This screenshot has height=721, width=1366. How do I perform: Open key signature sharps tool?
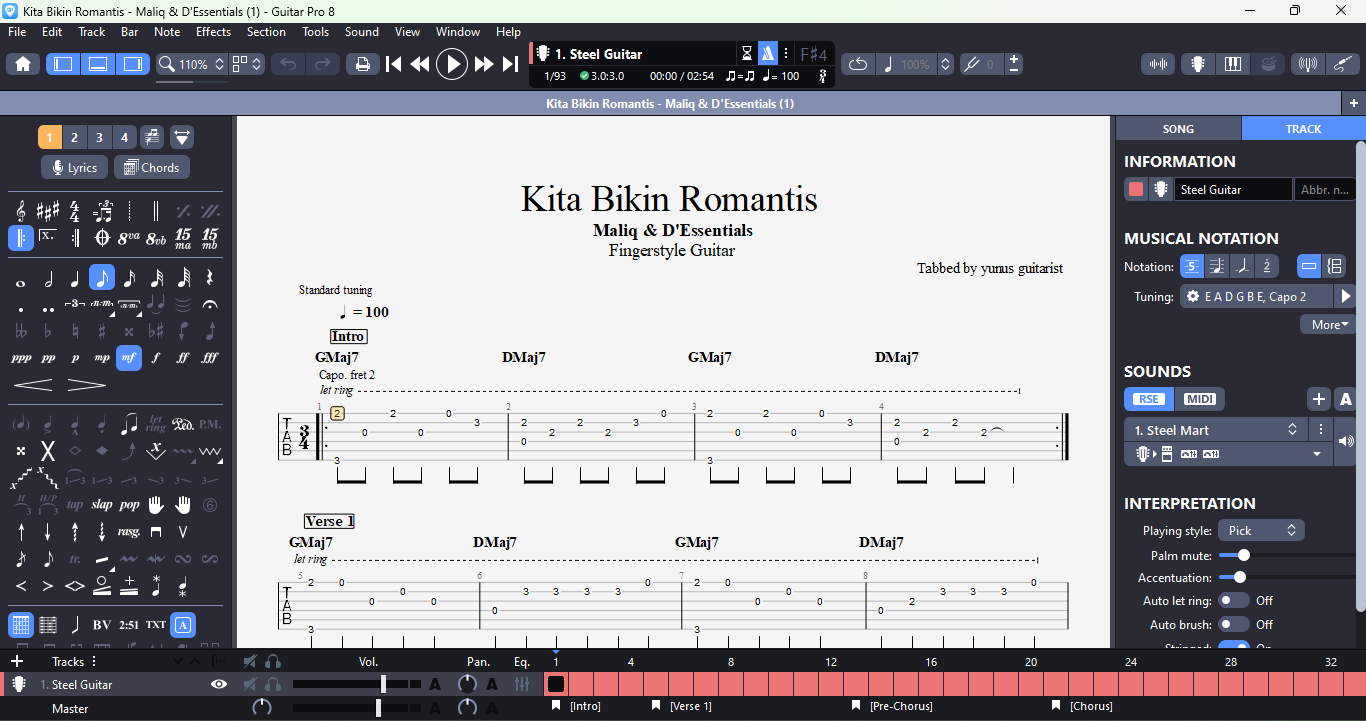click(x=47, y=211)
